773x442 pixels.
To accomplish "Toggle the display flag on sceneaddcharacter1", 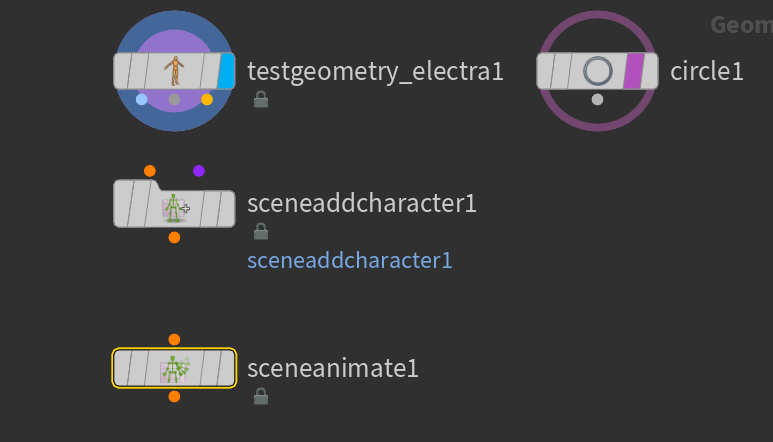I will click(x=226, y=209).
